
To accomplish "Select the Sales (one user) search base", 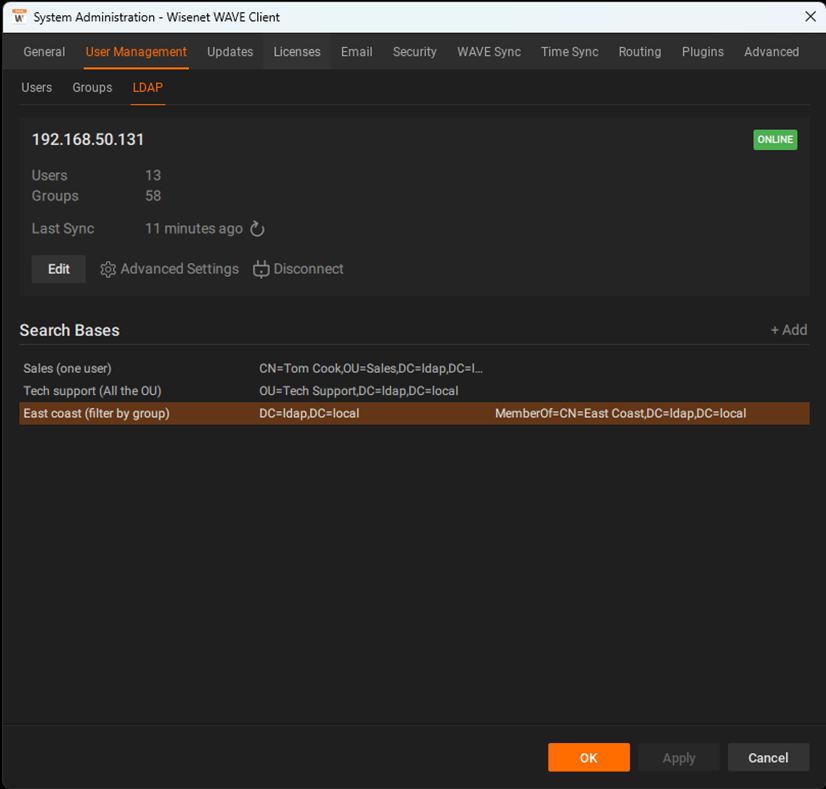I will tap(414, 368).
